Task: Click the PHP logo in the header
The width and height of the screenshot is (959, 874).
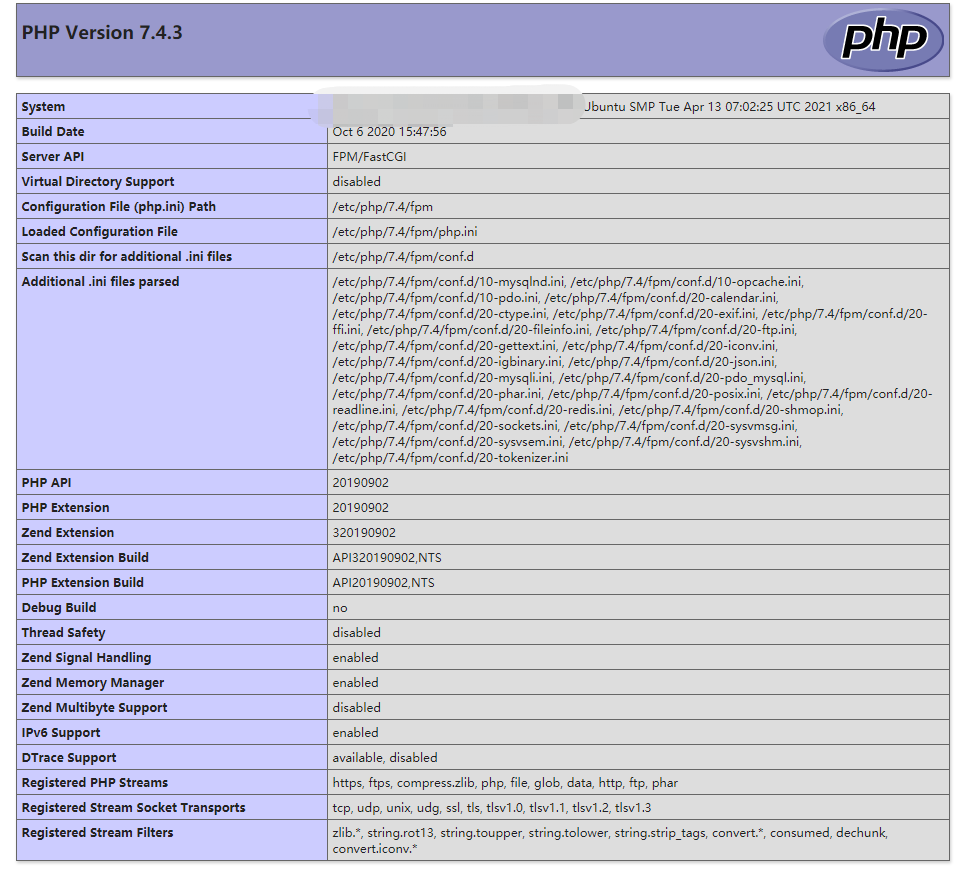Action: [x=884, y=40]
